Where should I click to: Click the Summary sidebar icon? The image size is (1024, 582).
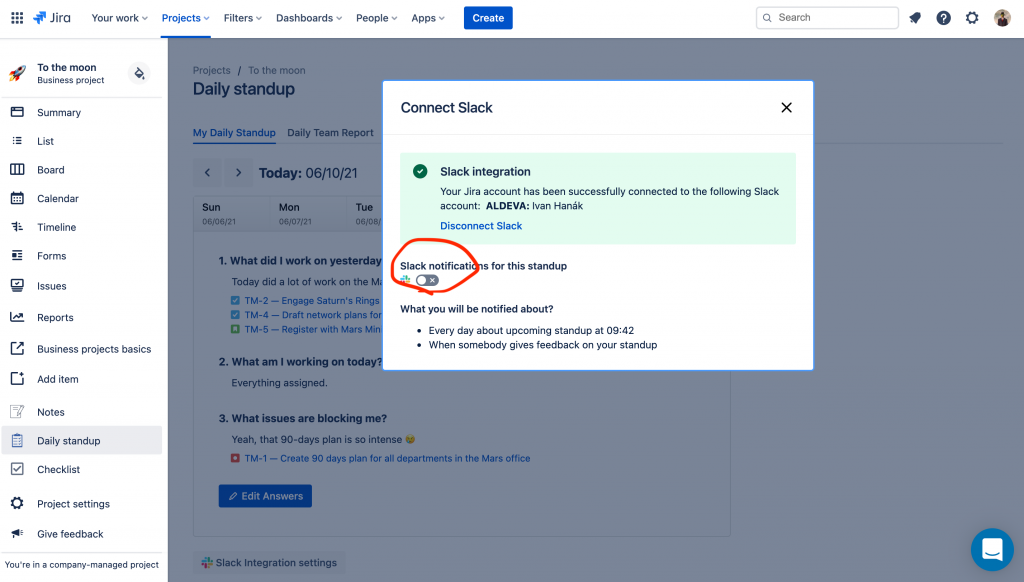click(x=18, y=112)
